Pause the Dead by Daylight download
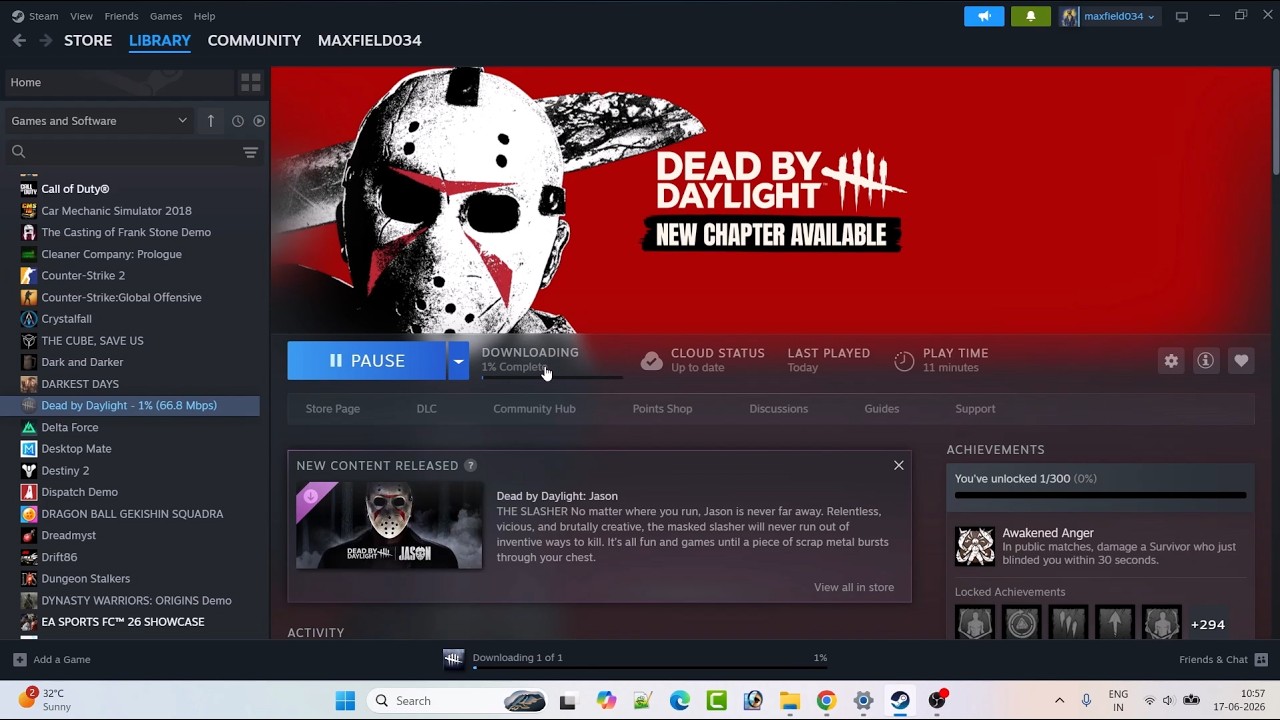The height and width of the screenshot is (720, 1280). [367, 361]
